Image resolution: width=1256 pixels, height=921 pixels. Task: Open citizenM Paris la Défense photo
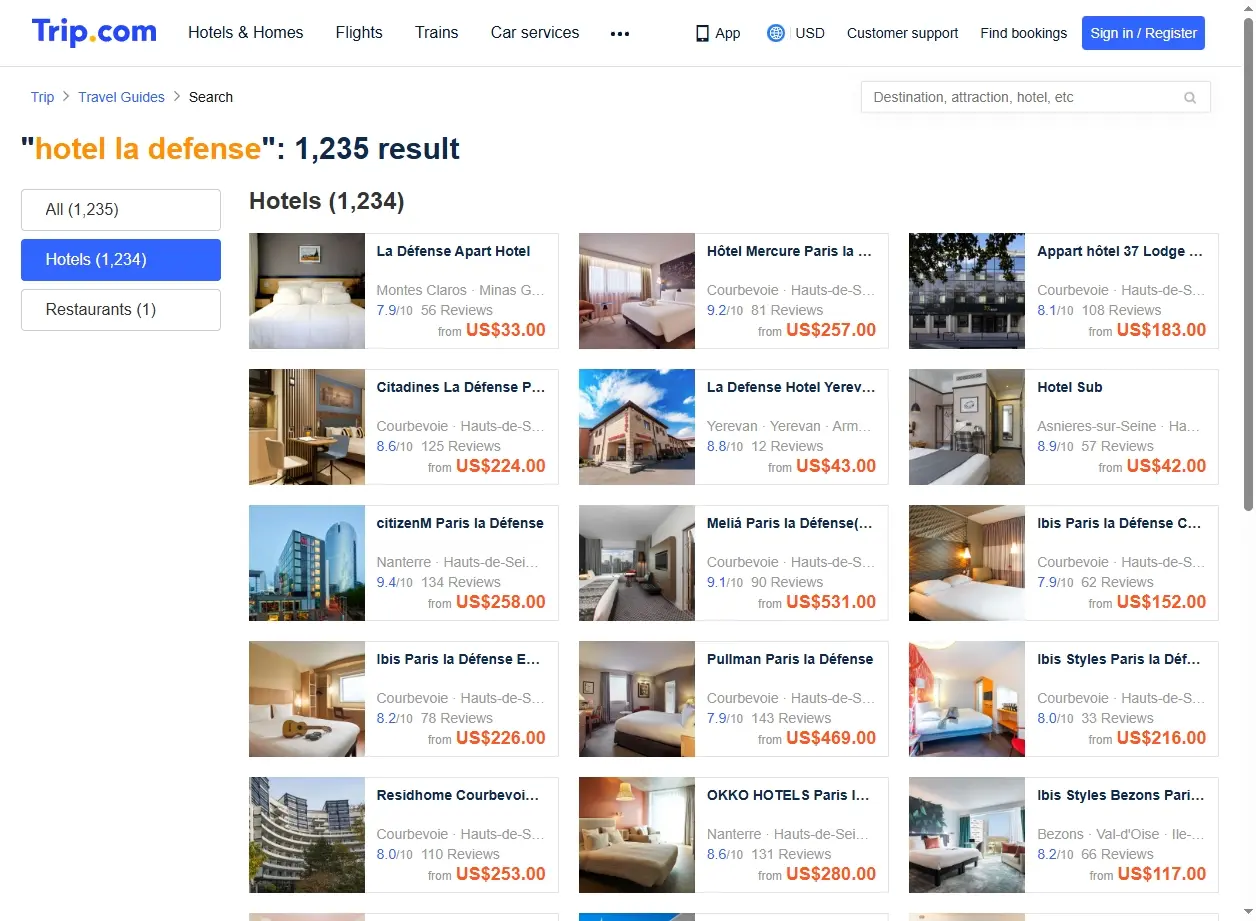point(307,563)
